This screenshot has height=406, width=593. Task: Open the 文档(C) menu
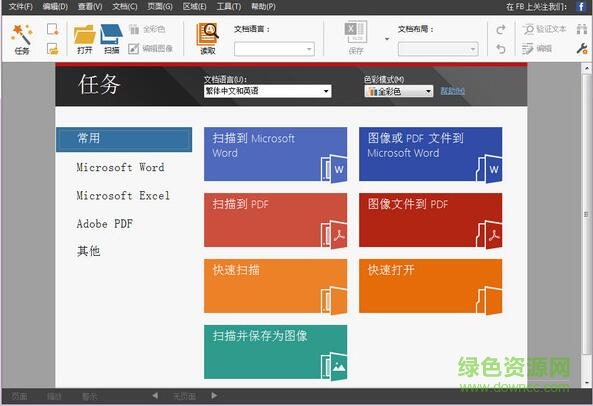pyautogui.click(x=125, y=6)
